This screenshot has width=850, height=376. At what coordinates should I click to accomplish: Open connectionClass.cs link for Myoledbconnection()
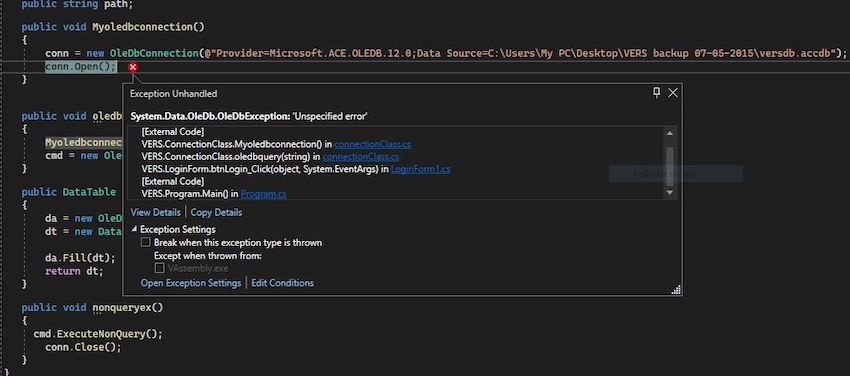372,144
